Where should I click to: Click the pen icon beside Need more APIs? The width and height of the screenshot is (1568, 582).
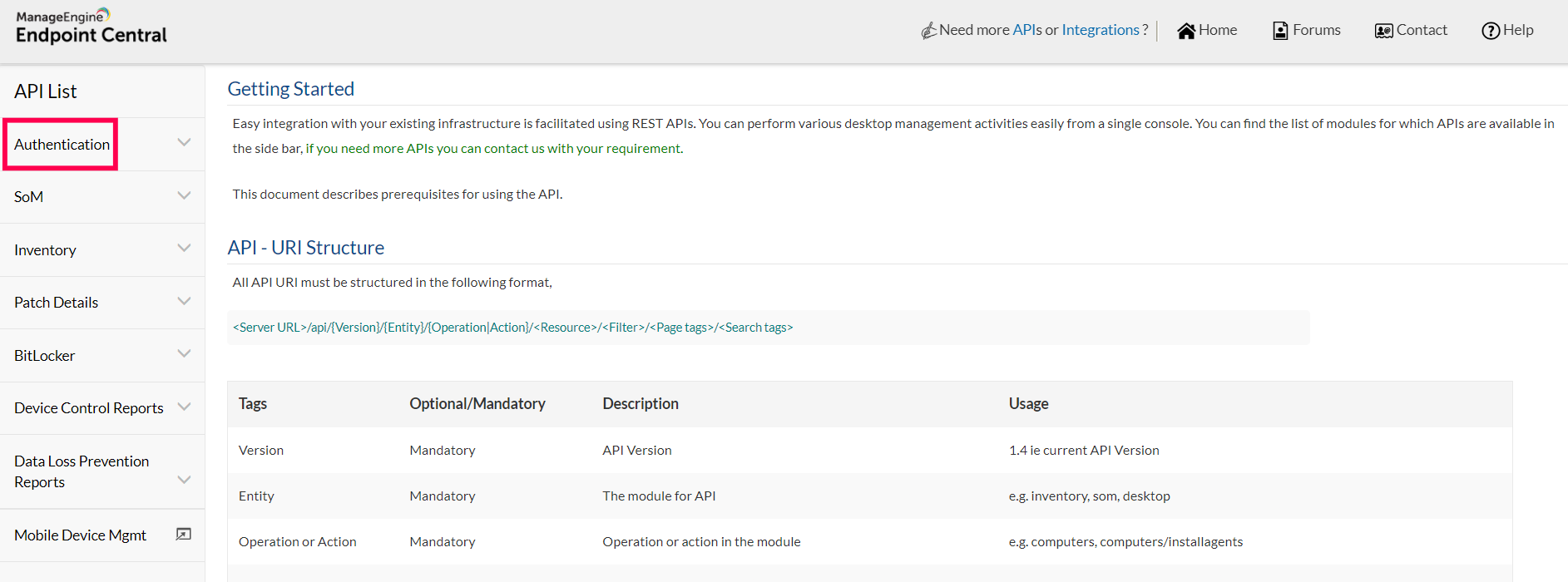tap(928, 31)
